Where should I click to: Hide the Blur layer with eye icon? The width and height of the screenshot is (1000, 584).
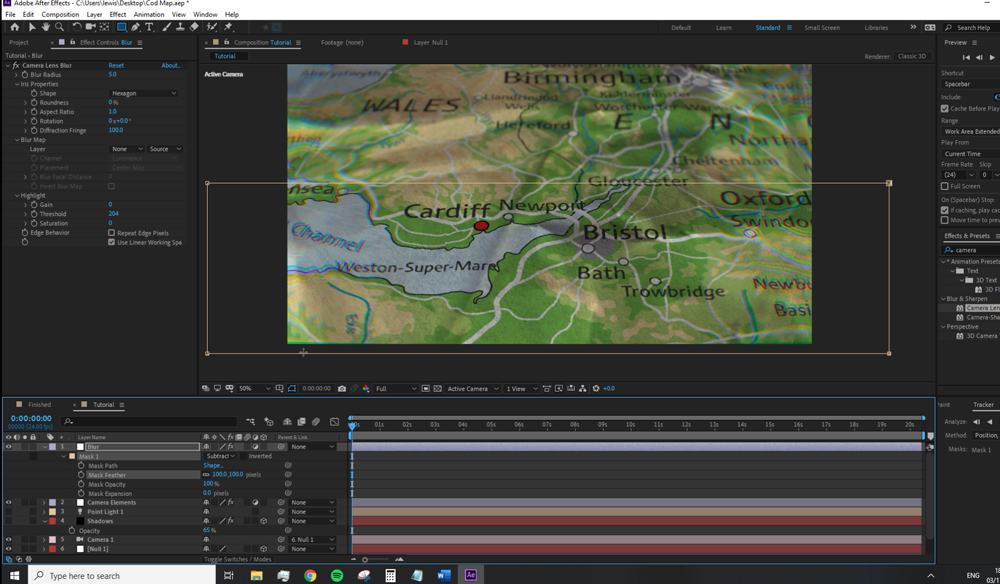[8, 447]
